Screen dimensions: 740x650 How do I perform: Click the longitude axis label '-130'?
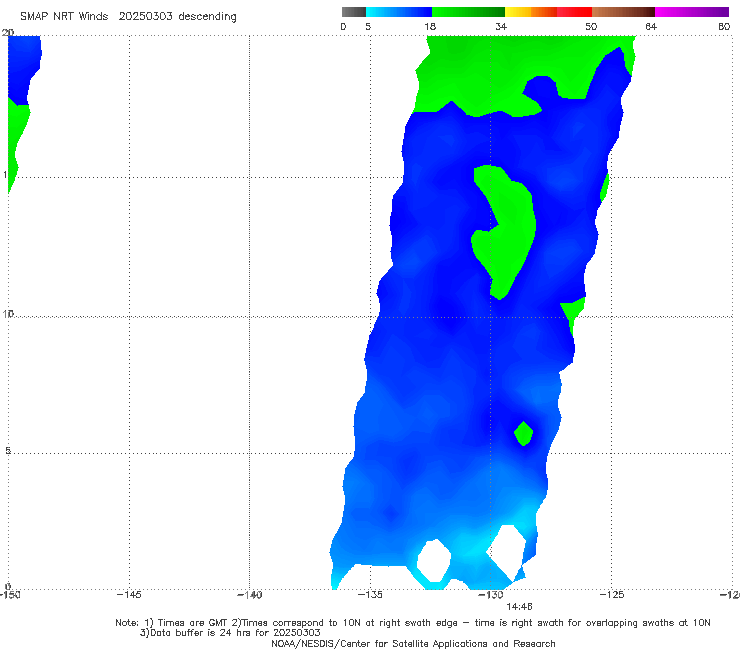(491, 595)
